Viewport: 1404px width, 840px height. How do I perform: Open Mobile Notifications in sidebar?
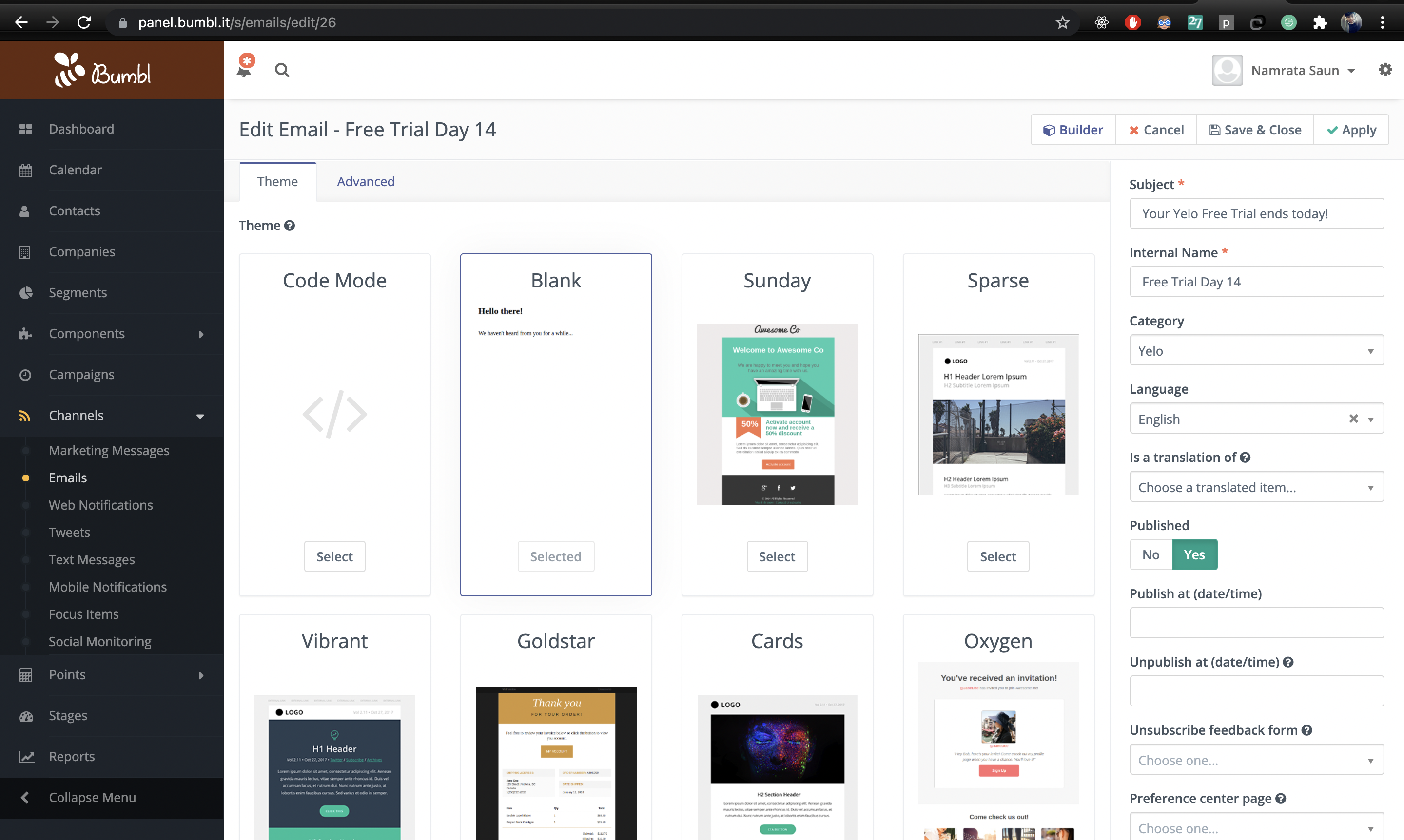108,587
